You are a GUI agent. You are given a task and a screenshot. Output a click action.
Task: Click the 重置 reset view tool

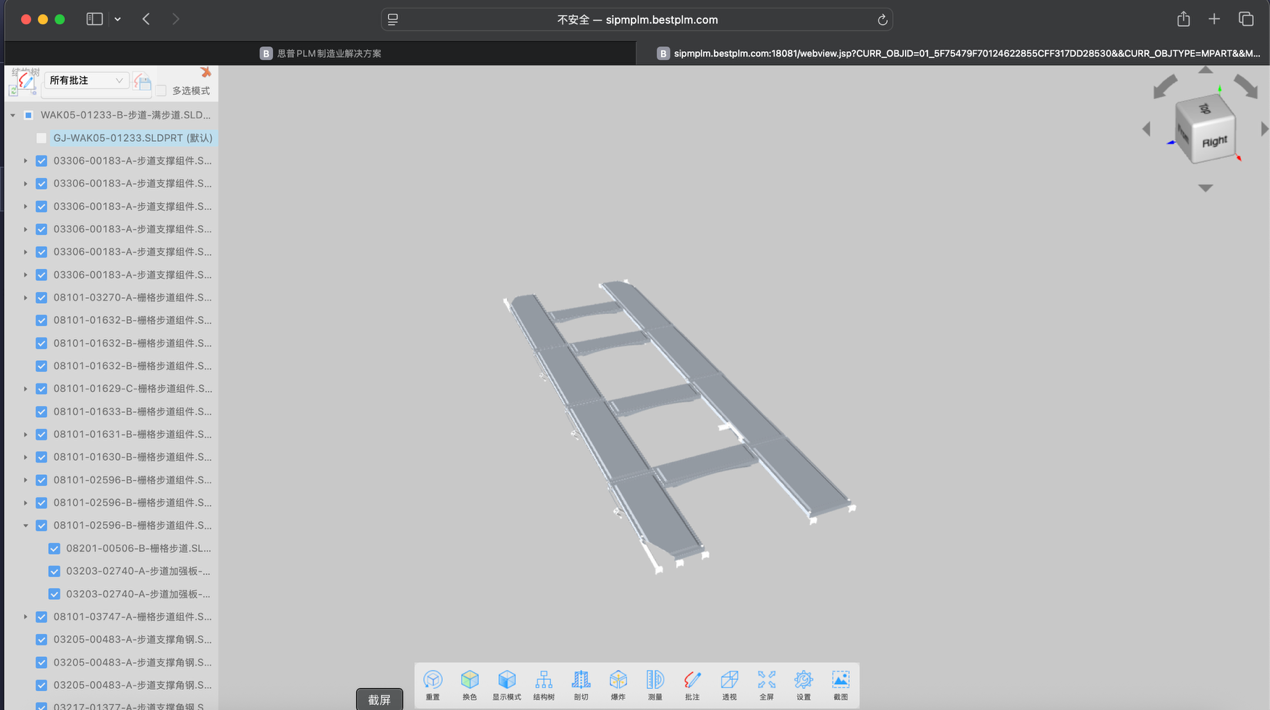point(433,685)
